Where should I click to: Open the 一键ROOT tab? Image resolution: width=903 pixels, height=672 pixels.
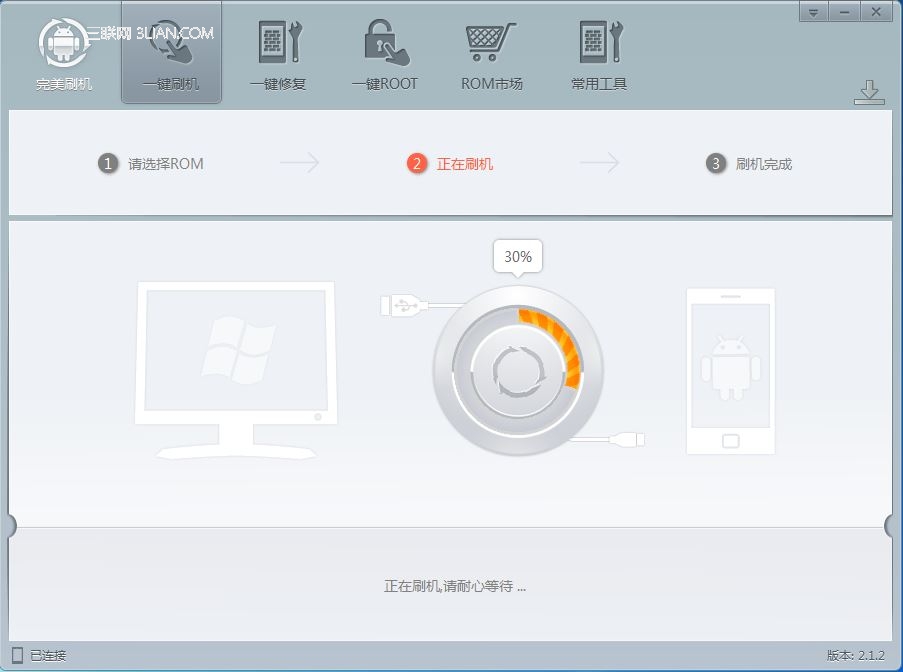pyautogui.click(x=385, y=55)
